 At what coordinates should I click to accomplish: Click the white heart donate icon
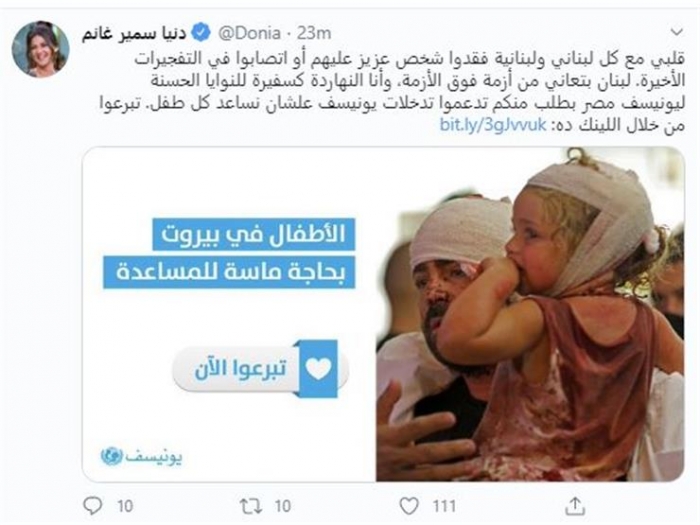[318, 369]
